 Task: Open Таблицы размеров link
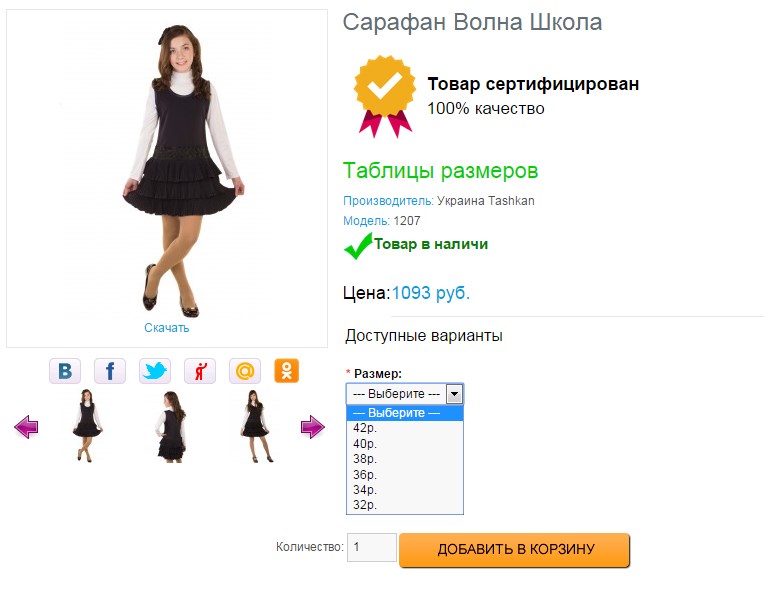tap(440, 171)
